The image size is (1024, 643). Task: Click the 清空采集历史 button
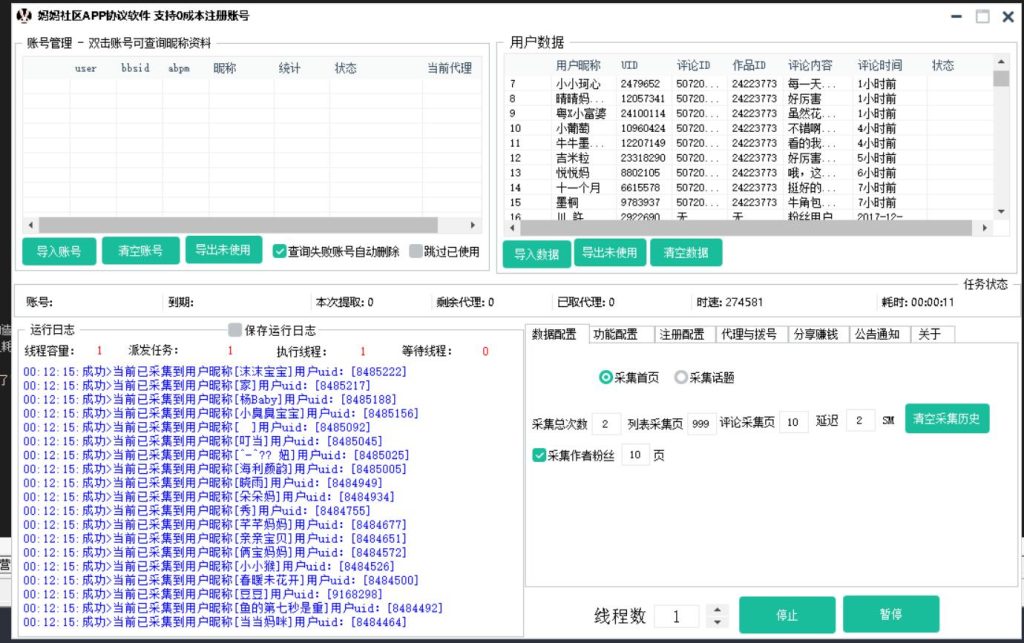tap(947, 419)
